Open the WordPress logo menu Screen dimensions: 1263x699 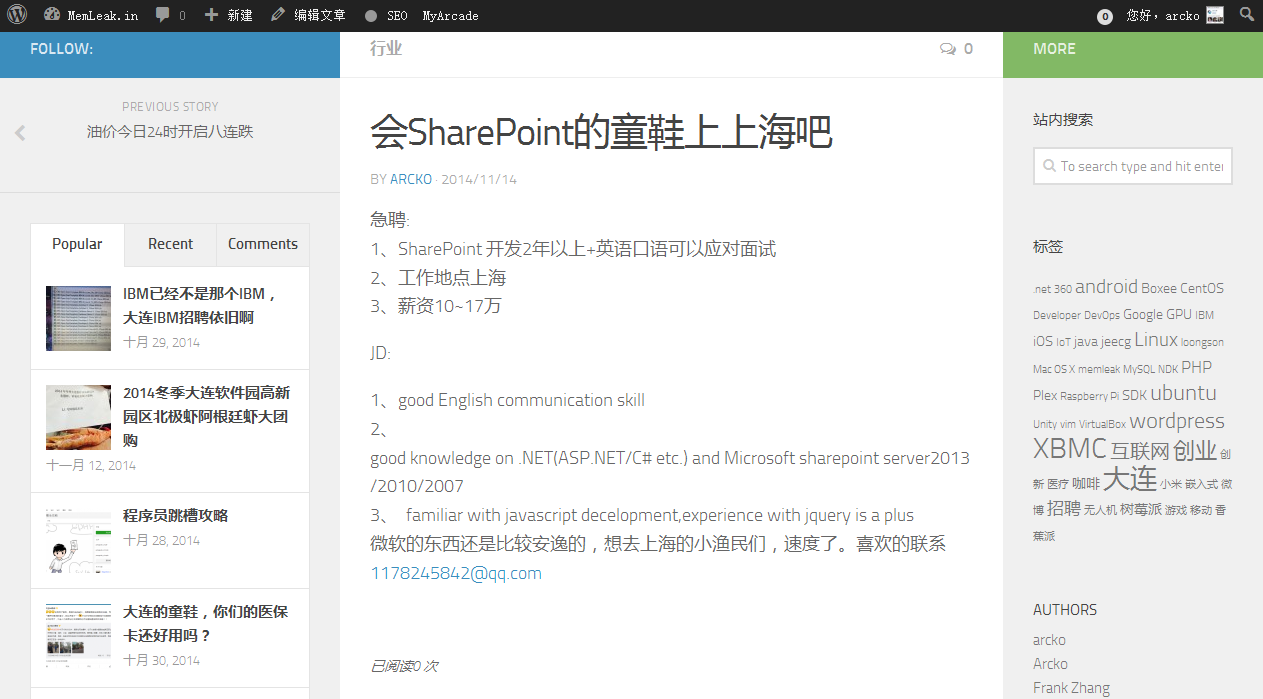pyautogui.click(x=17, y=15)
